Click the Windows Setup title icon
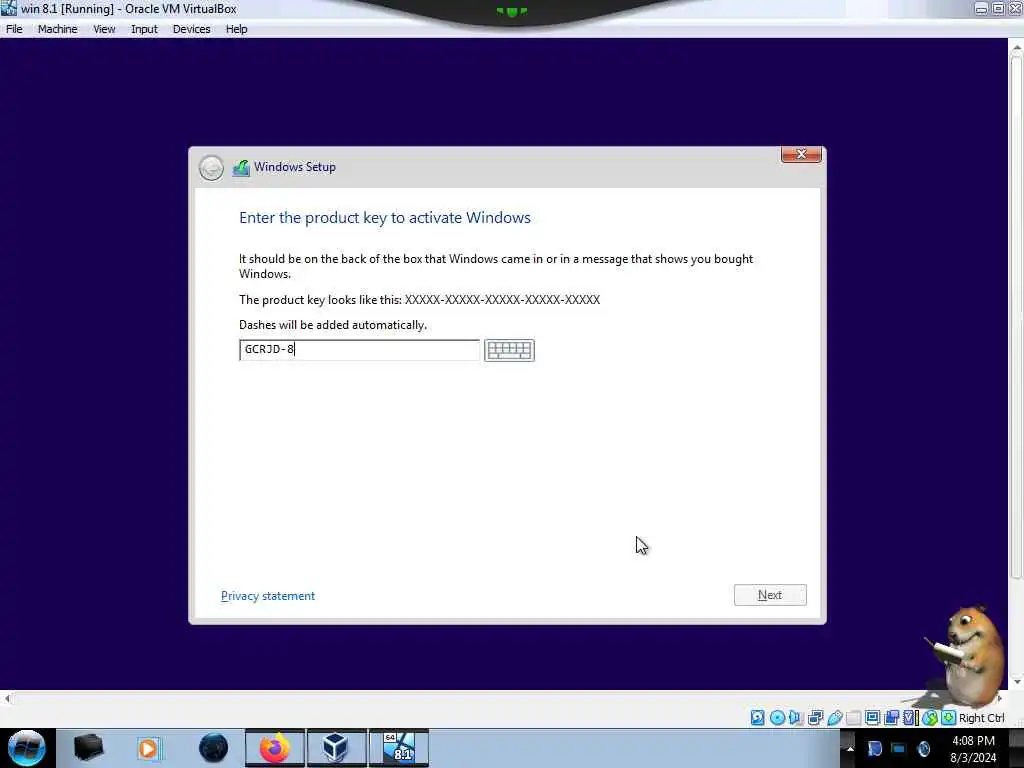This screenshot has height=768, width=1024. [241, 168]
